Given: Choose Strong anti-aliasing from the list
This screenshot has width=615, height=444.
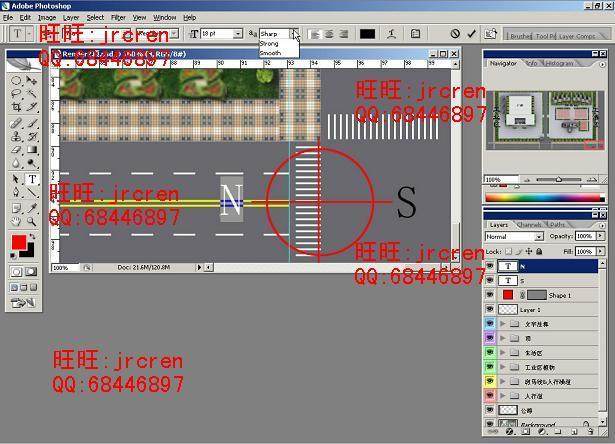Looking at the screenshot, I should coord(278,44).
